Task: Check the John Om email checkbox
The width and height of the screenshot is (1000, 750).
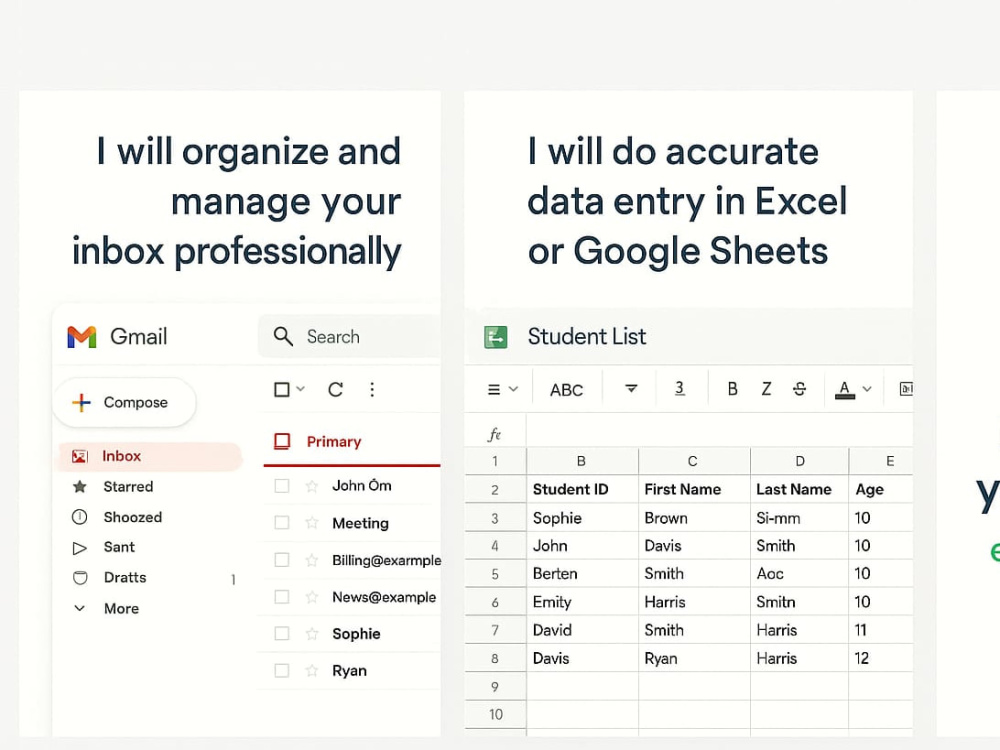Action: (x=282, y=486)
